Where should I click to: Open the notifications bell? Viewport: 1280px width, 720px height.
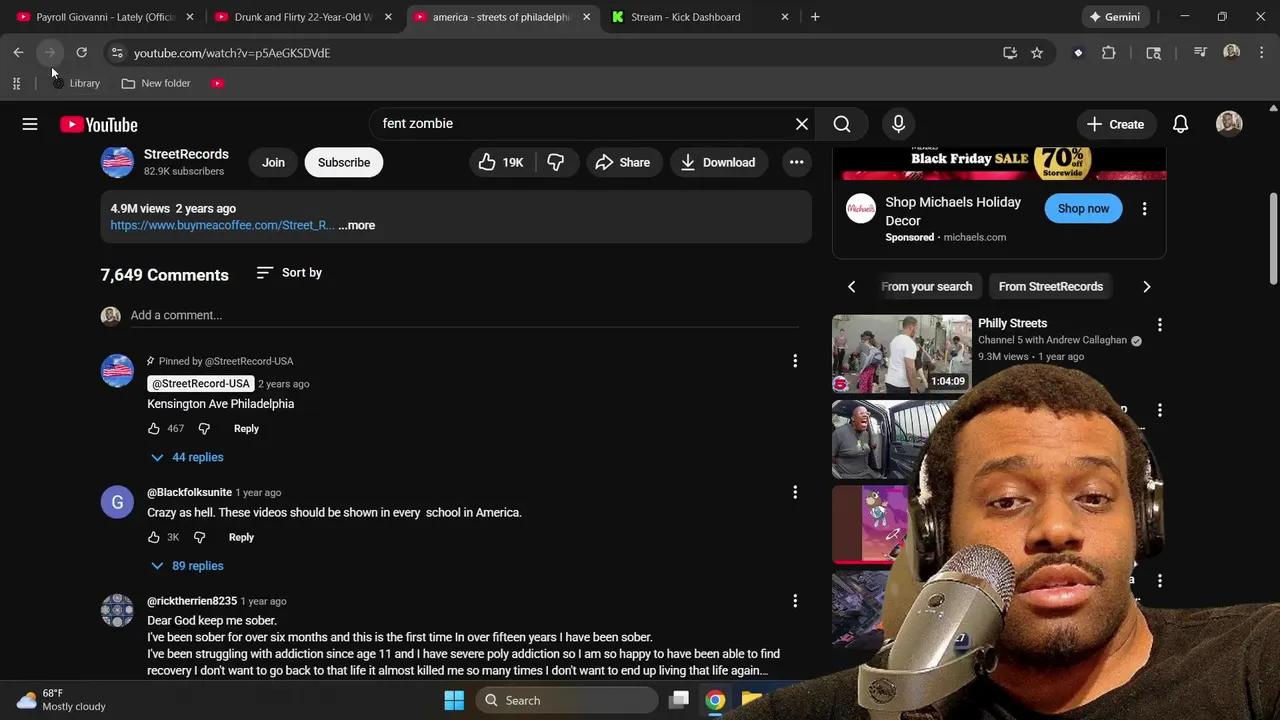1180,124
